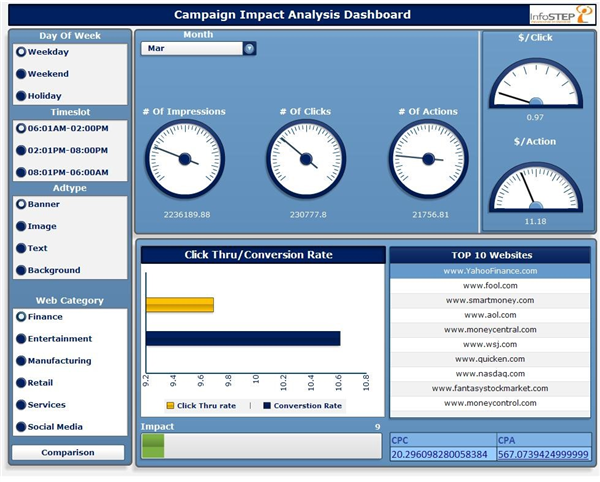Choose the Banner ad type
600x482 pixels.
tap(22, 204)
